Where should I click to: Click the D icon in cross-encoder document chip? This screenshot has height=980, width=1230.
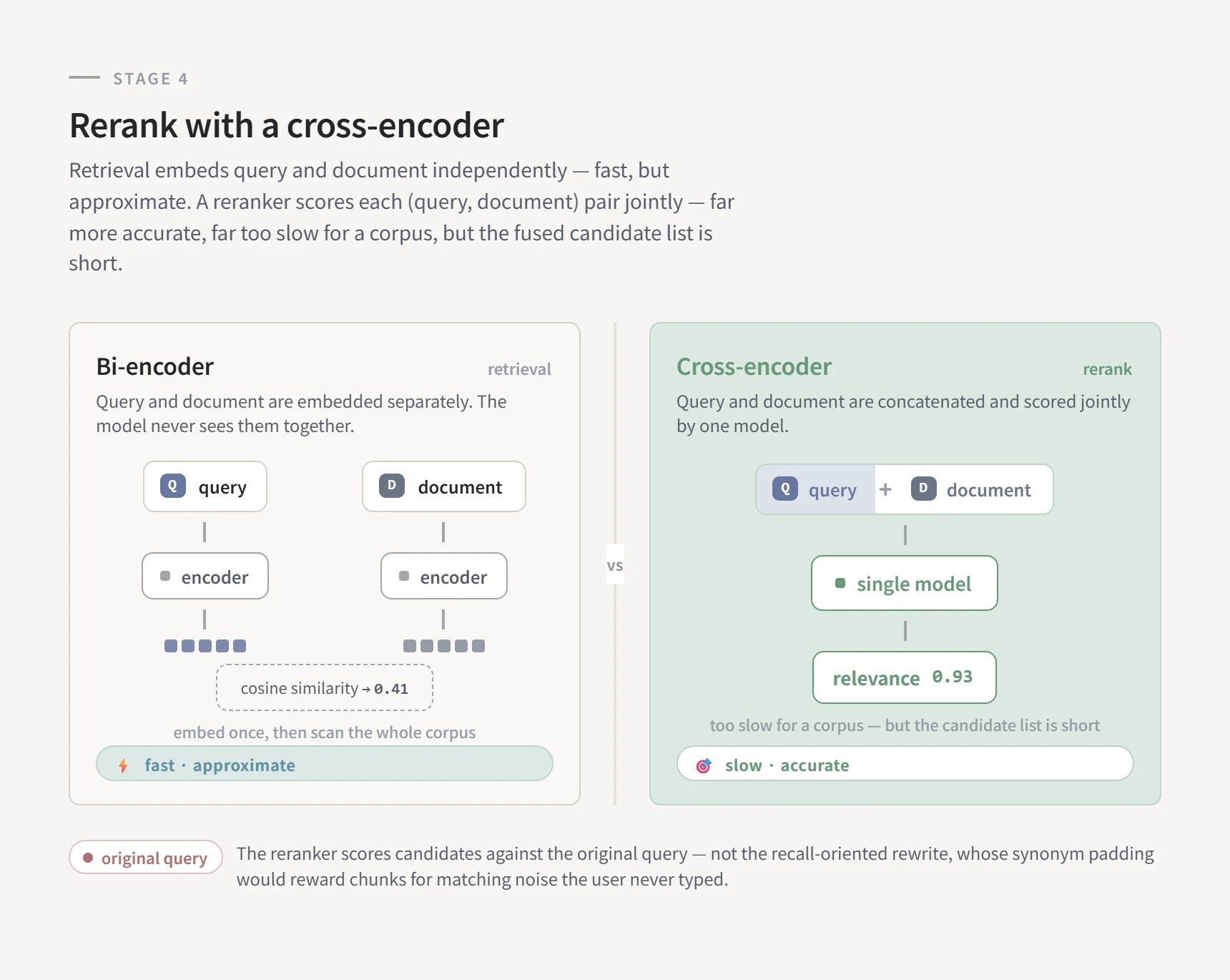(x=923, y=489)
